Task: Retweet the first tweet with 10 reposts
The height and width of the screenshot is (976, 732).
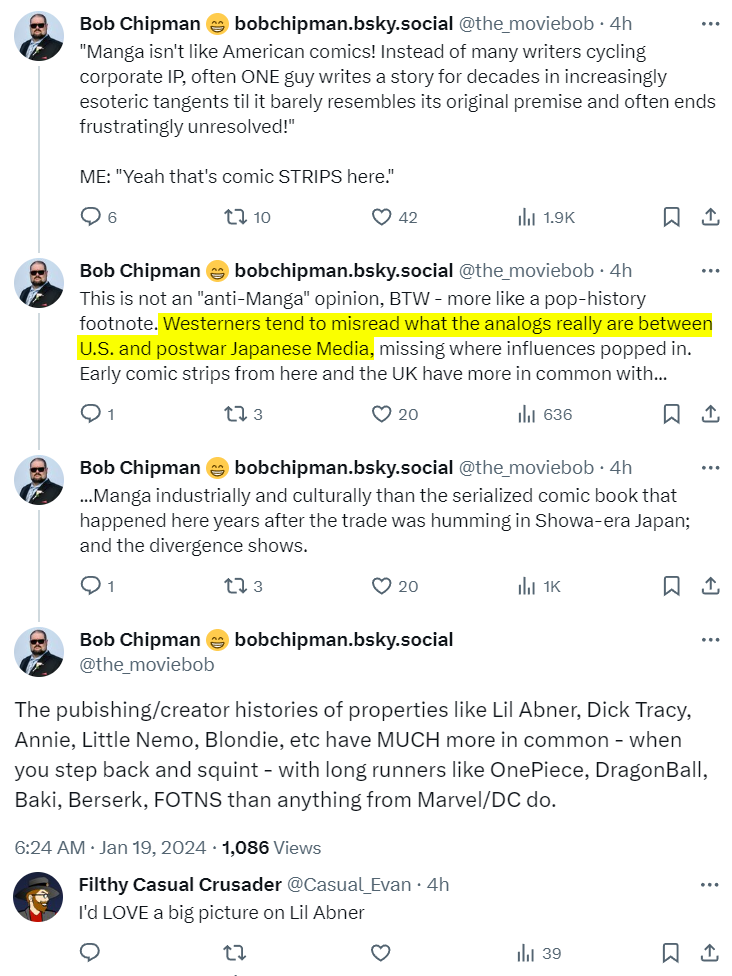Action: [235, 217]
